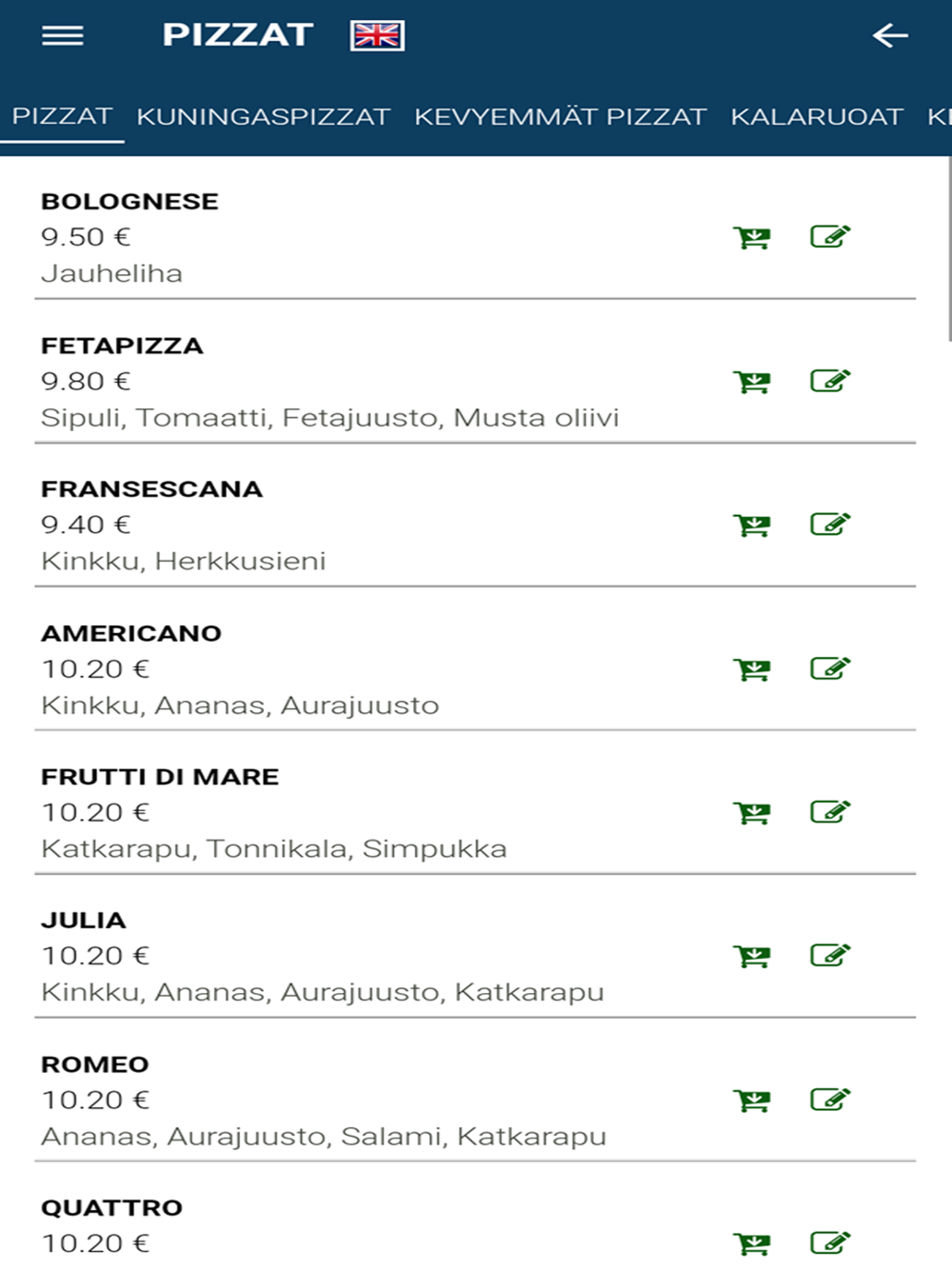Open the hamburger navigation menu
Viewport: 952px width, 1270px height.
63,35
